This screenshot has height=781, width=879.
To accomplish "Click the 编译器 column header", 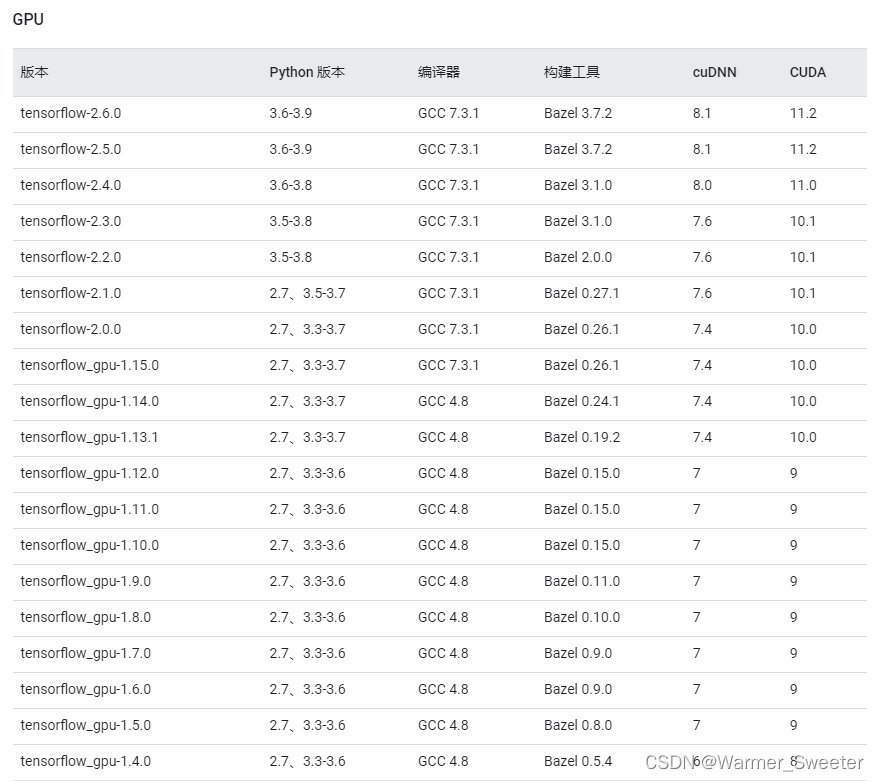I will coord(438,72).
